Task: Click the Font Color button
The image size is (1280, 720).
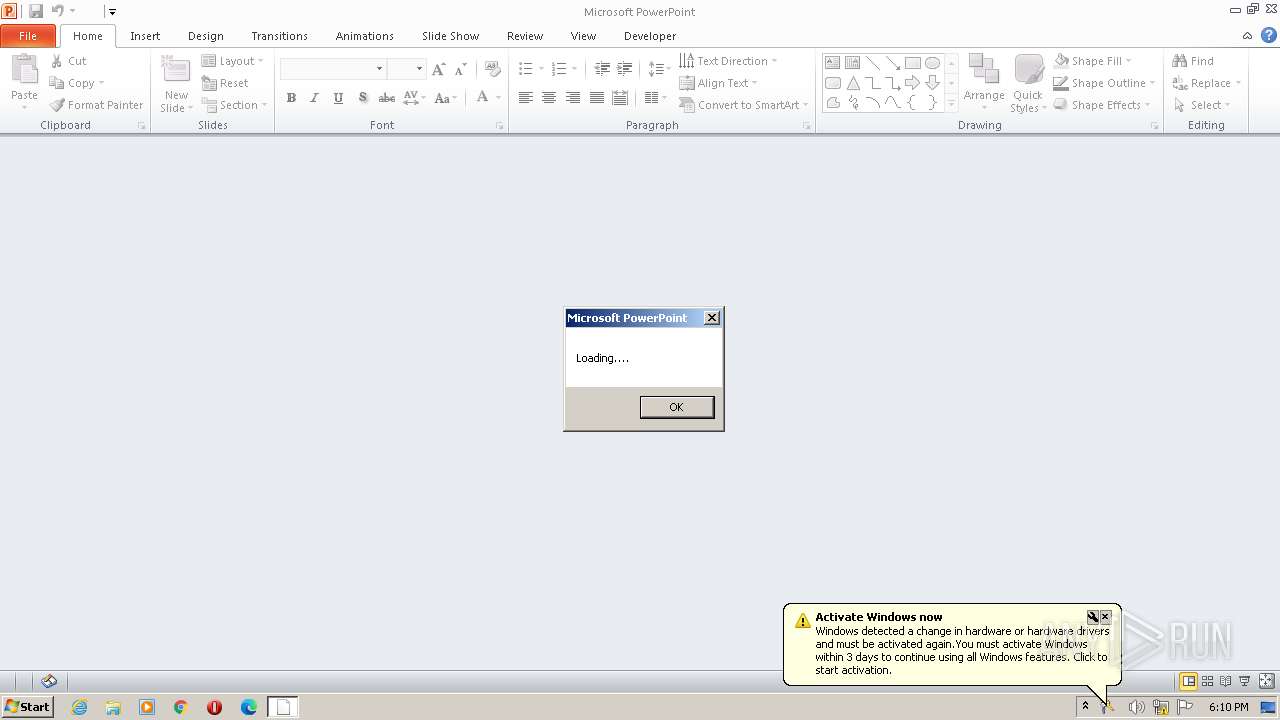Action: 482,97
